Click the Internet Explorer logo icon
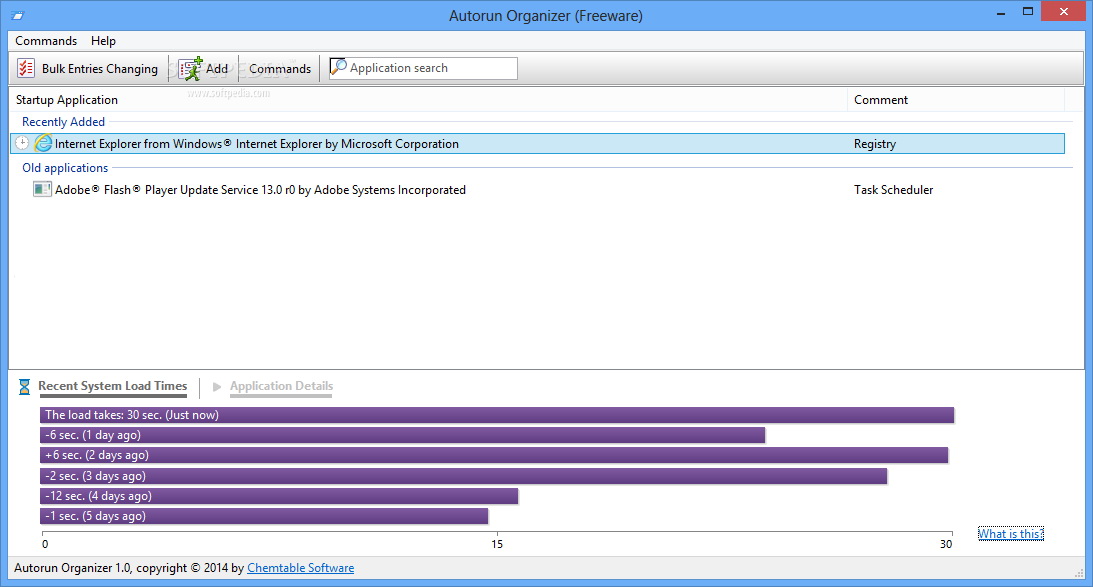The height and width of the screenshot is (587, 1093). pyautogui.click(x=43, y=143)
